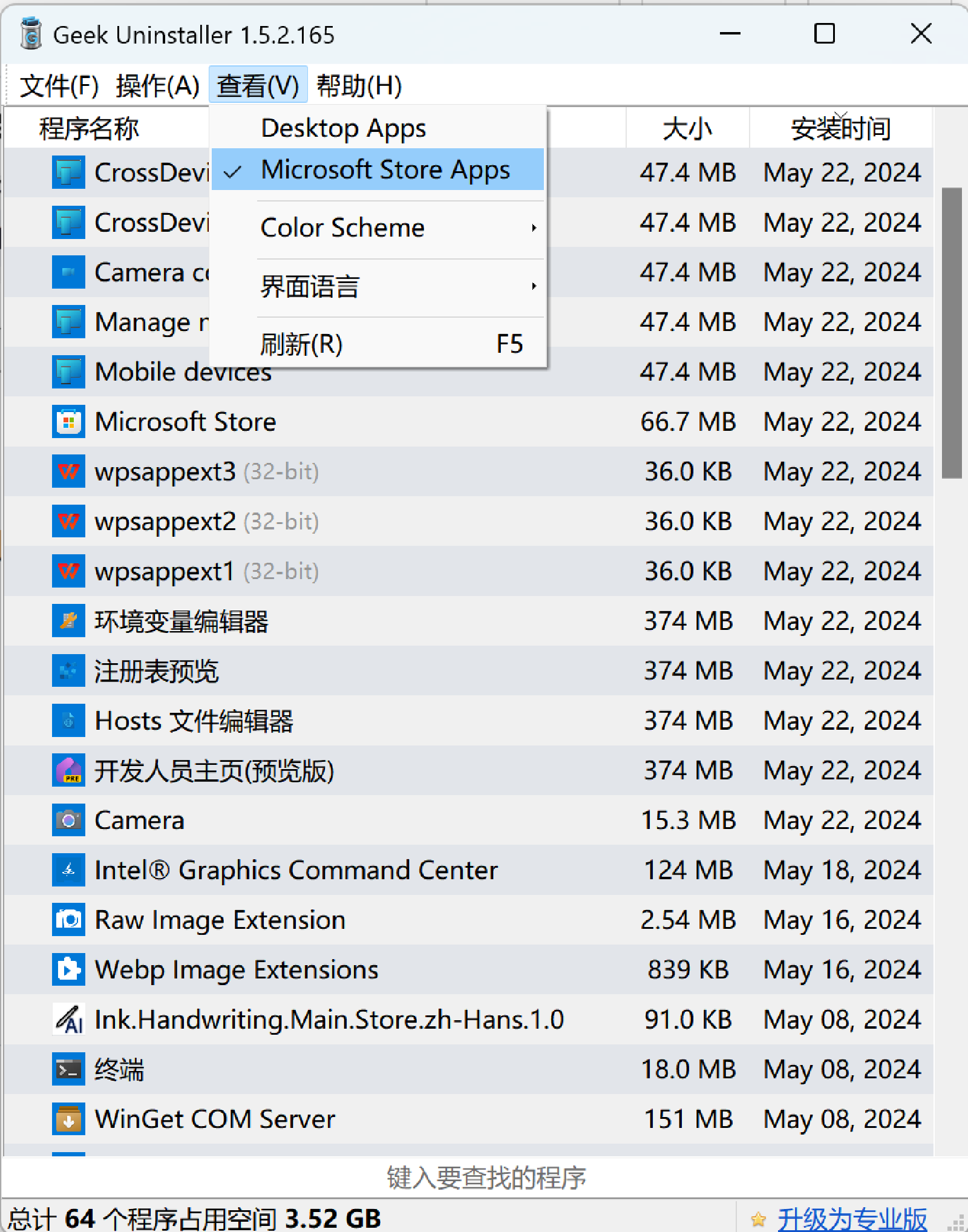Click the Camera co... app icon
968x1232 pixels.
tap(68, 272)
